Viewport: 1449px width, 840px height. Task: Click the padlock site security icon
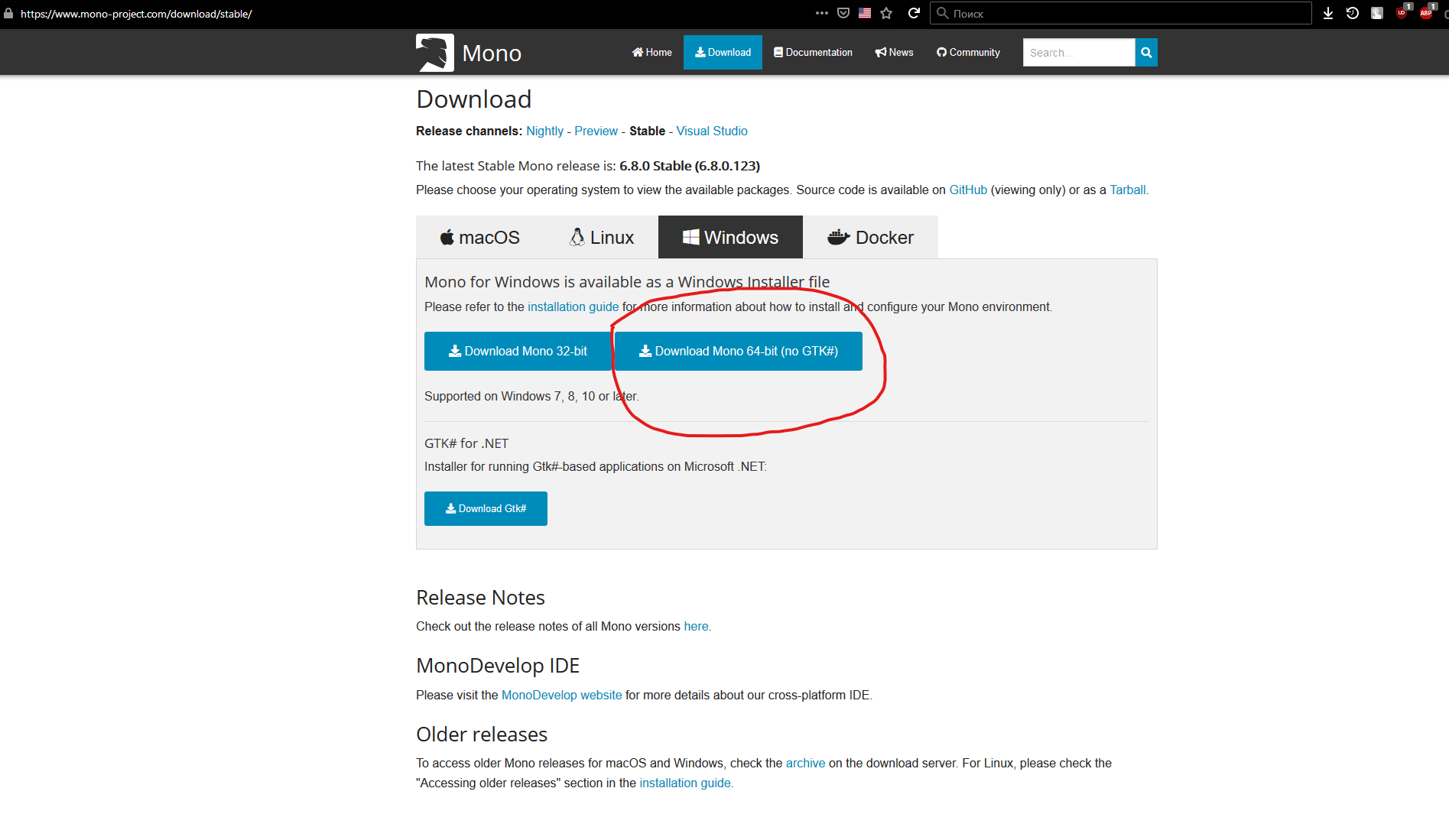click(8, 13)
